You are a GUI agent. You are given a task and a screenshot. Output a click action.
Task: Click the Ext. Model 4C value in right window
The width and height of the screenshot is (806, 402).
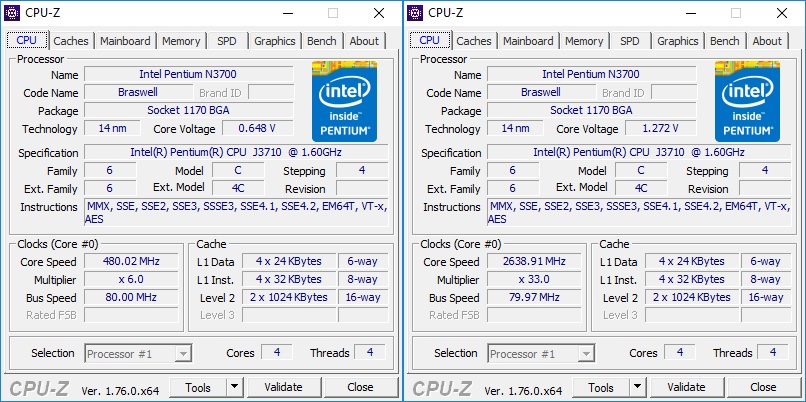click(641, 188)
